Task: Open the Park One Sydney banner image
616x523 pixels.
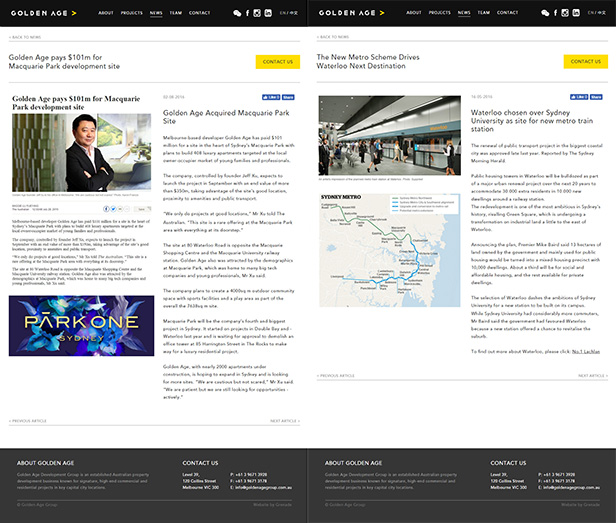Action: (x=81, y=326)
